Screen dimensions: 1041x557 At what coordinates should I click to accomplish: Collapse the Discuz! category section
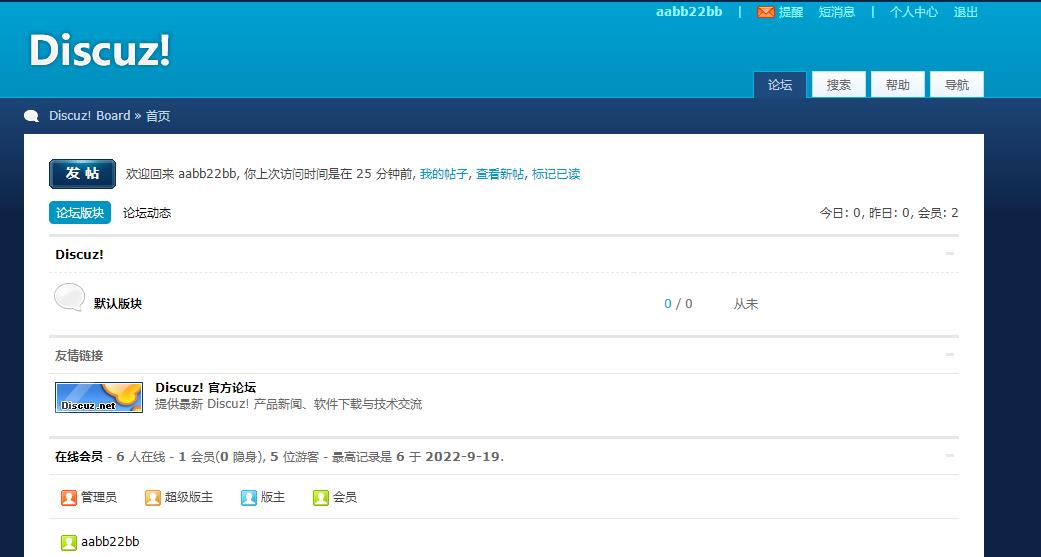click(x=950, y=254)
